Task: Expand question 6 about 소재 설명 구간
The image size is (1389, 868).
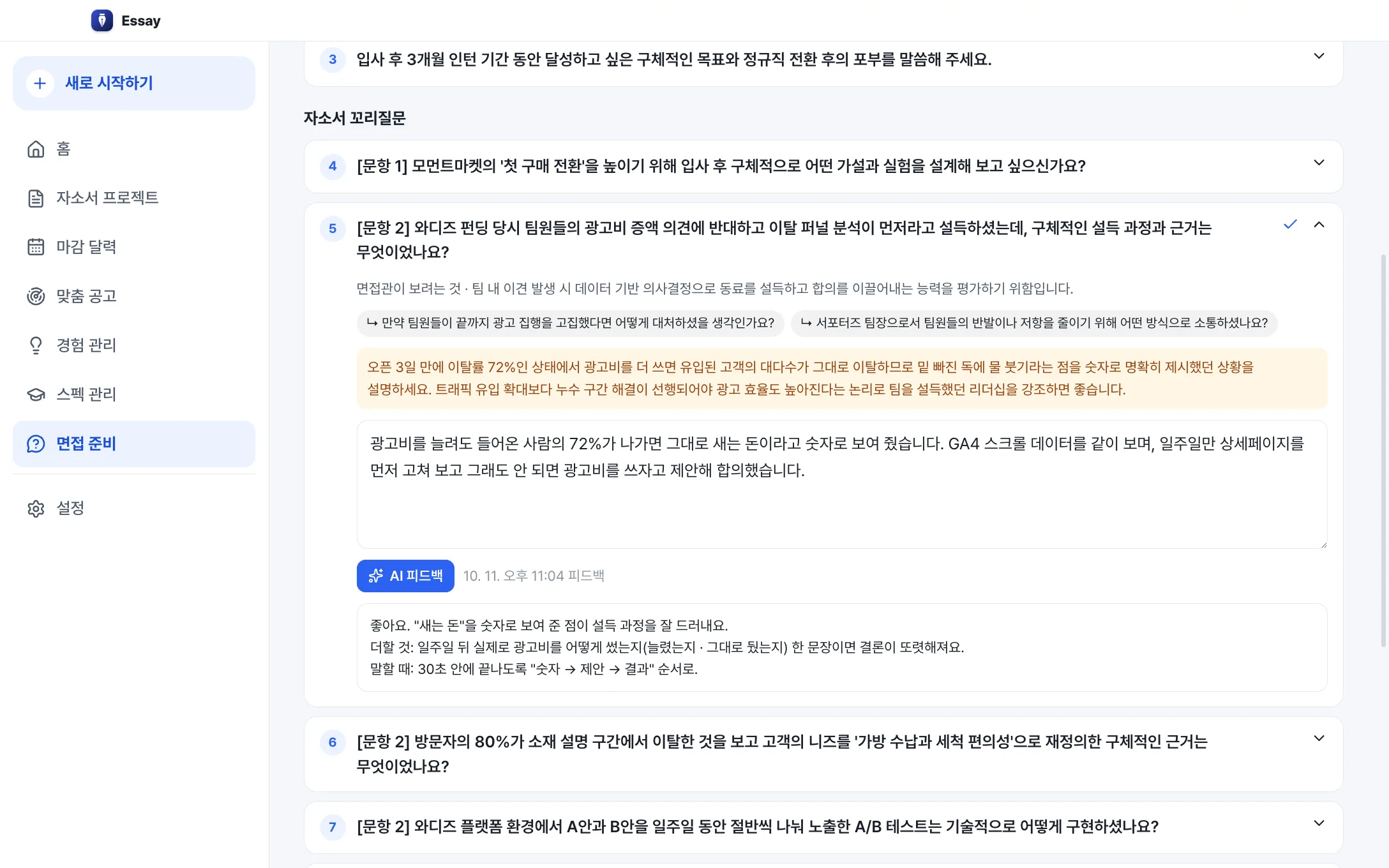Action: pos(1319,738)
